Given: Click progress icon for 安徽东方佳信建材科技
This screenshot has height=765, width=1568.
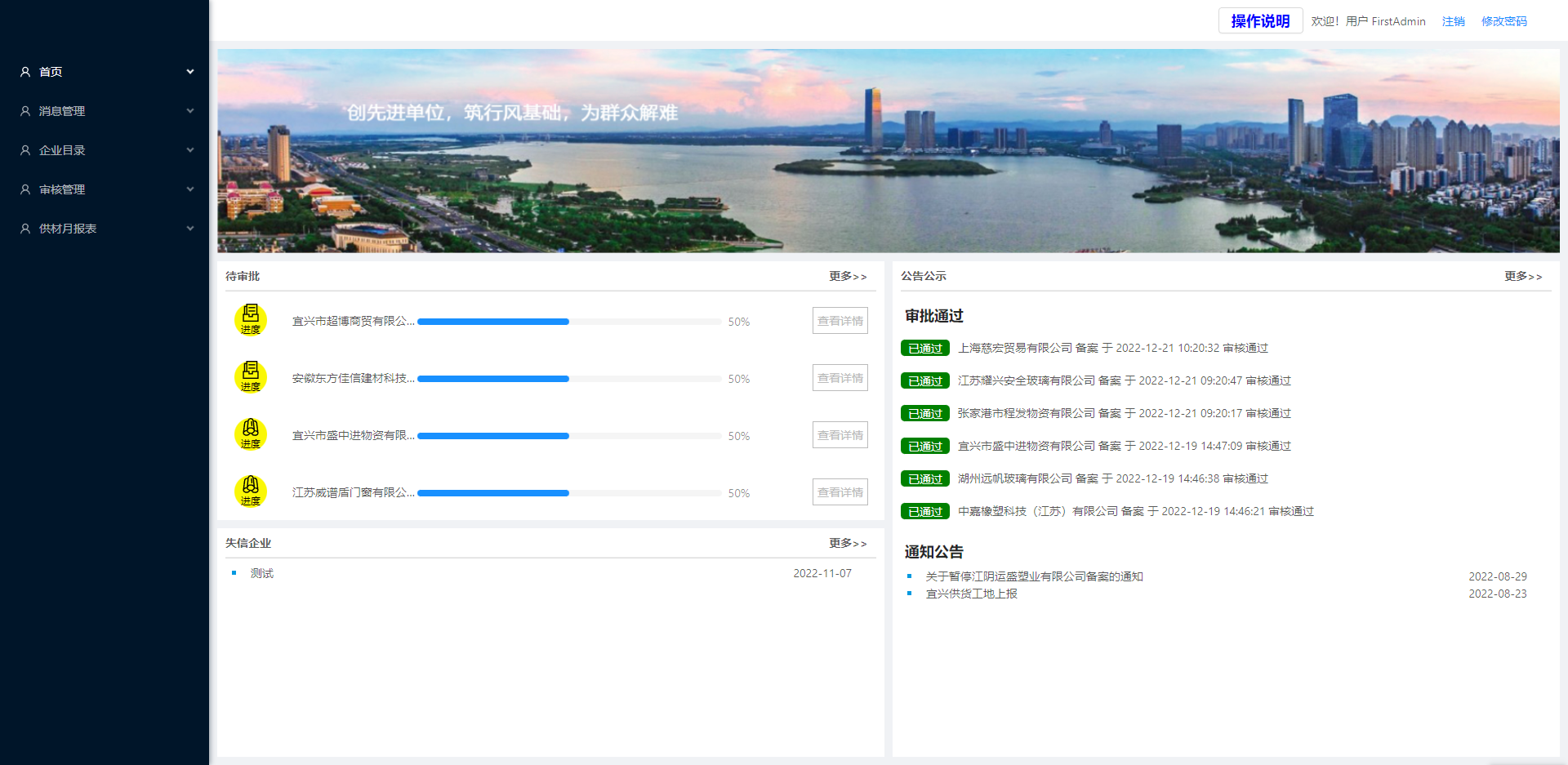Looking at the screenshot, I should (x=251, y=377).
